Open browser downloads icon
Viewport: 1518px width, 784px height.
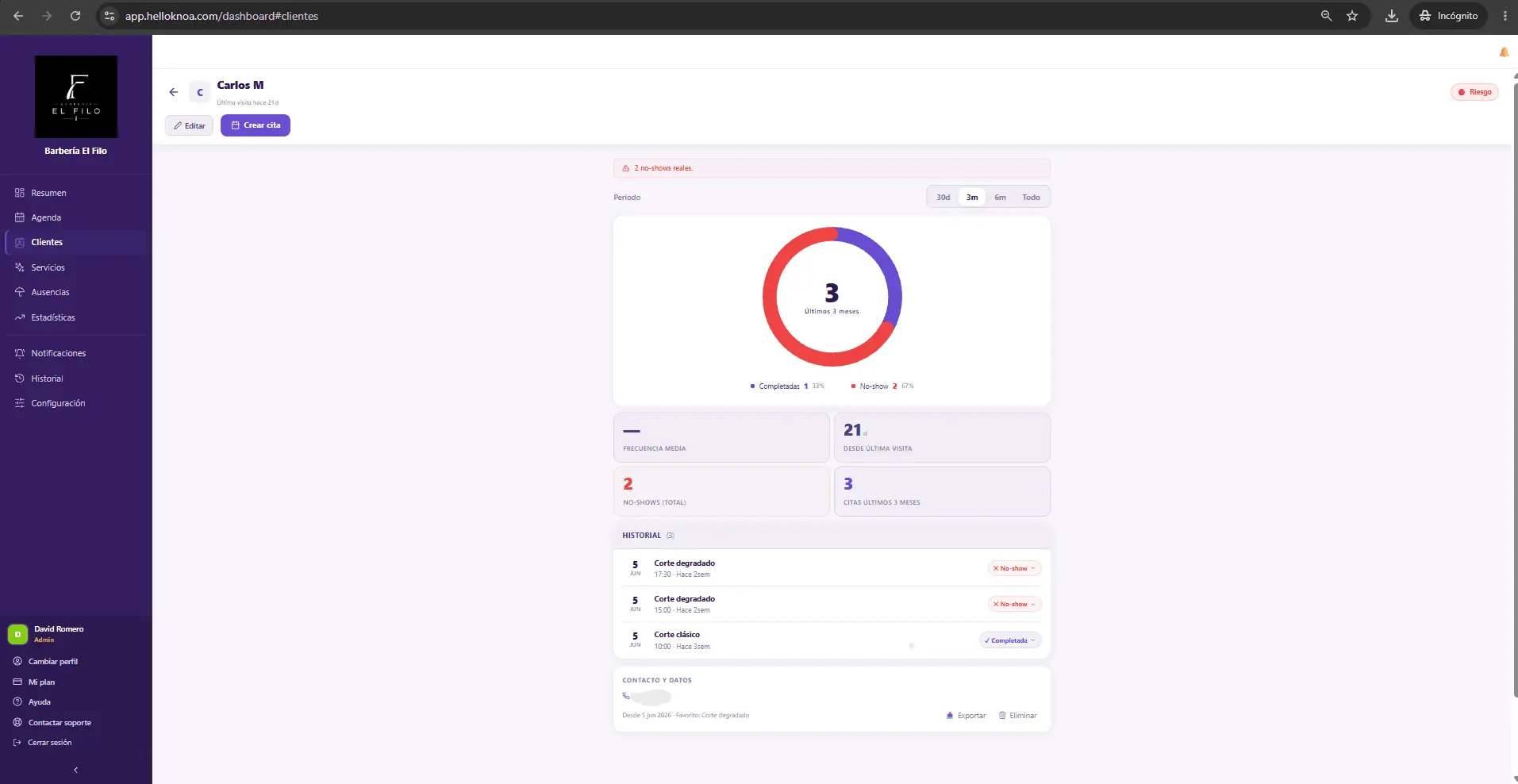(1392, 16)
